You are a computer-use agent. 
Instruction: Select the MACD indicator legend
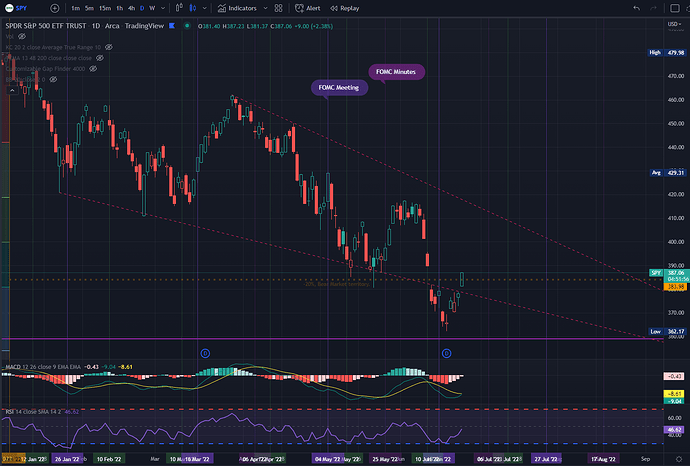[x=43, y=367]
